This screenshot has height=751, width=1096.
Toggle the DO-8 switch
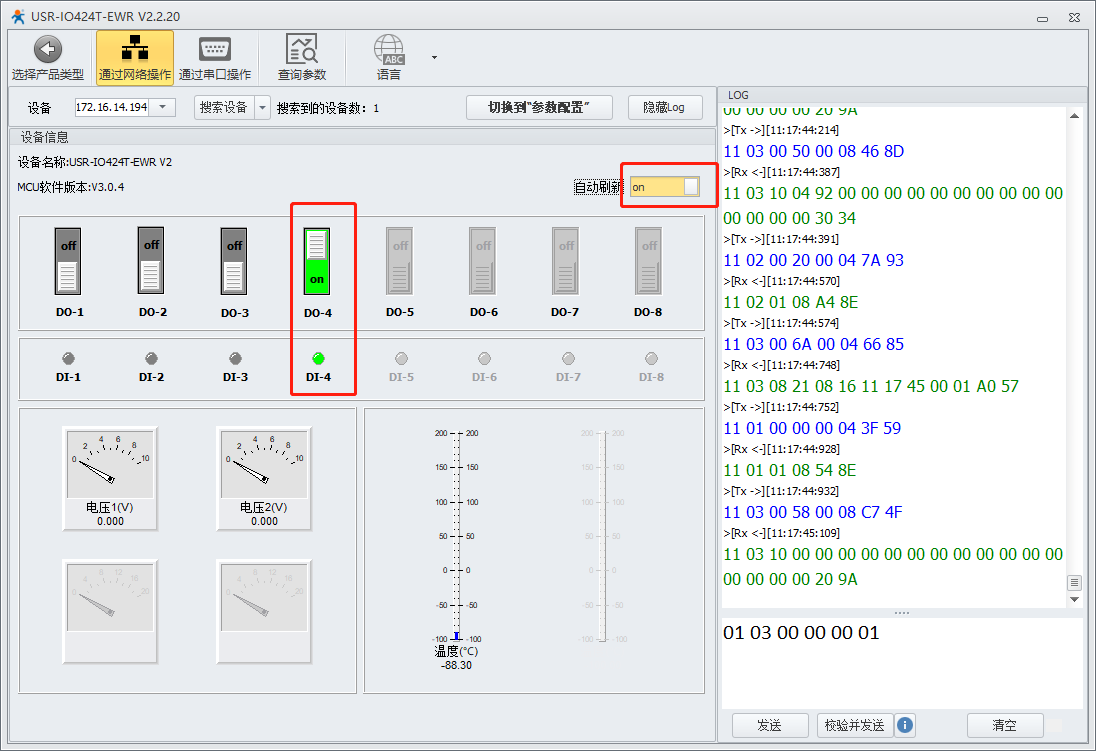[x=649, y=262]
